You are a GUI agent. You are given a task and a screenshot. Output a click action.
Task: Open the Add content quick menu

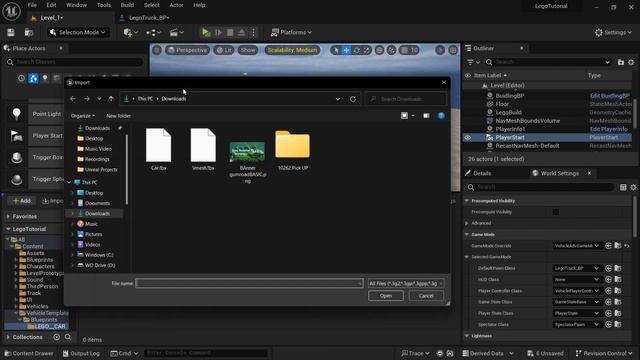click(x=131, y=32)
